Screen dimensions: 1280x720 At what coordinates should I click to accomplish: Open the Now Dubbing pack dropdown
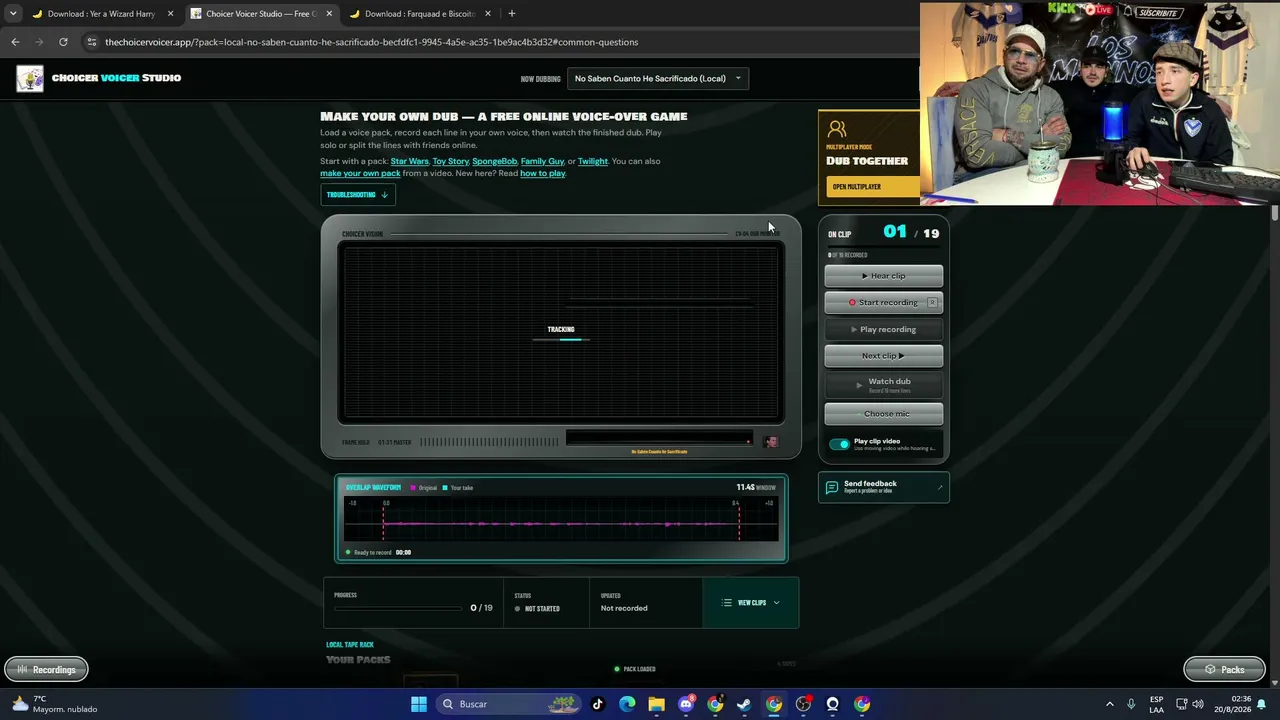click(658, 78)
